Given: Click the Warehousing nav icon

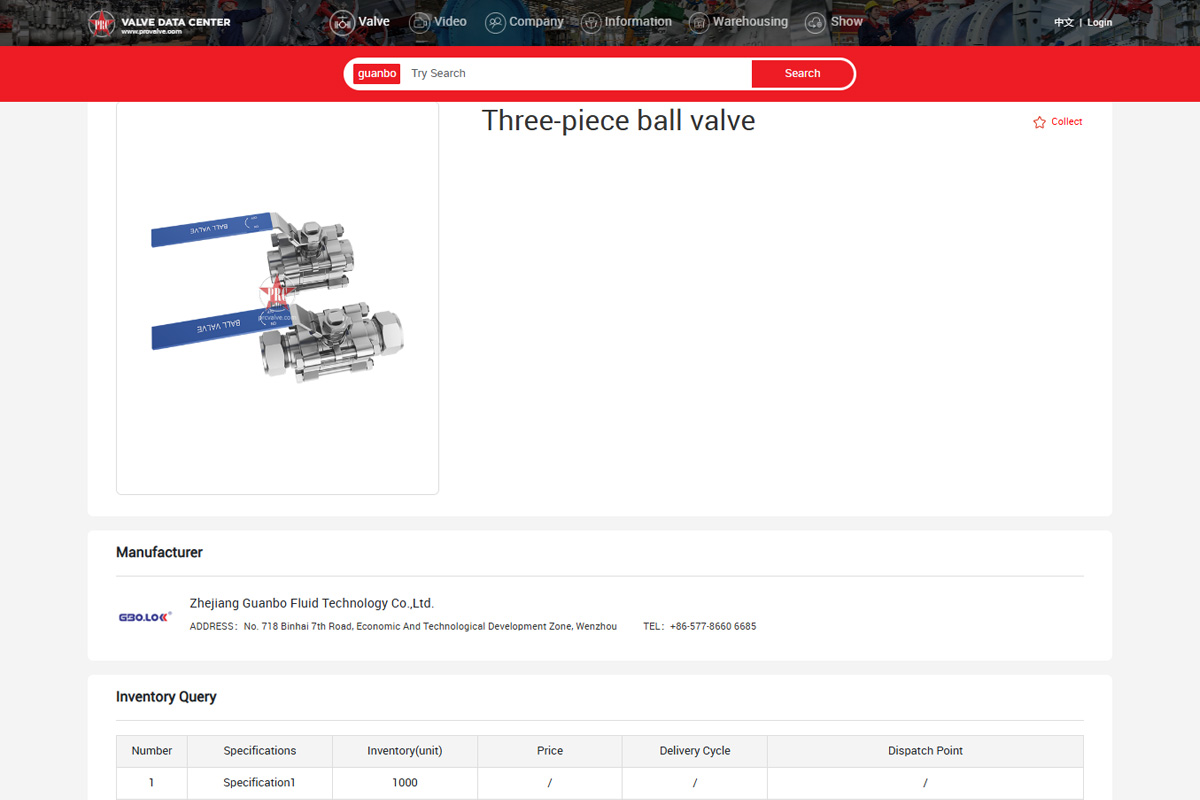Looking at the screenshot, I should [699, 22].
